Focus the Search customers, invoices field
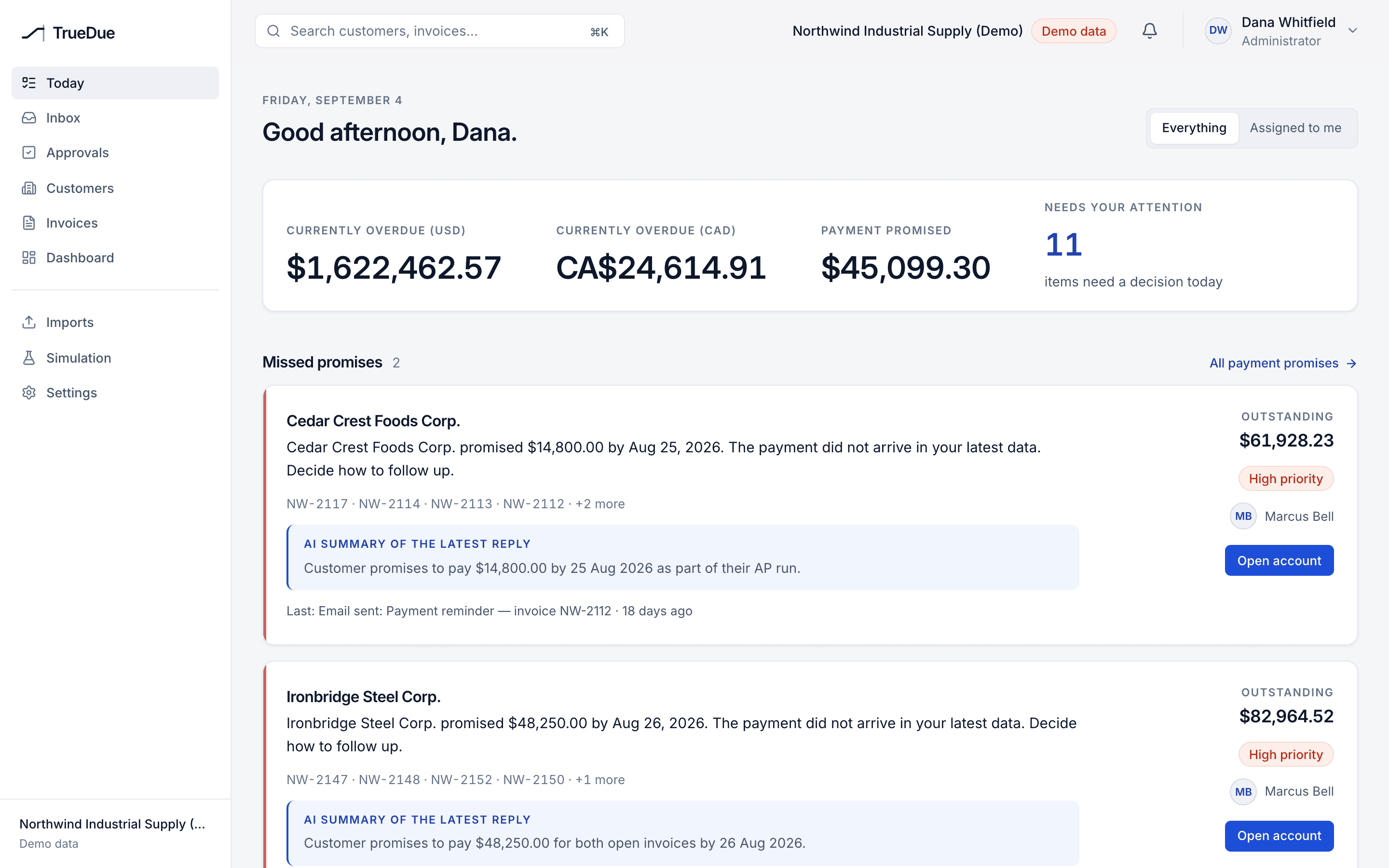 [440, 31]
